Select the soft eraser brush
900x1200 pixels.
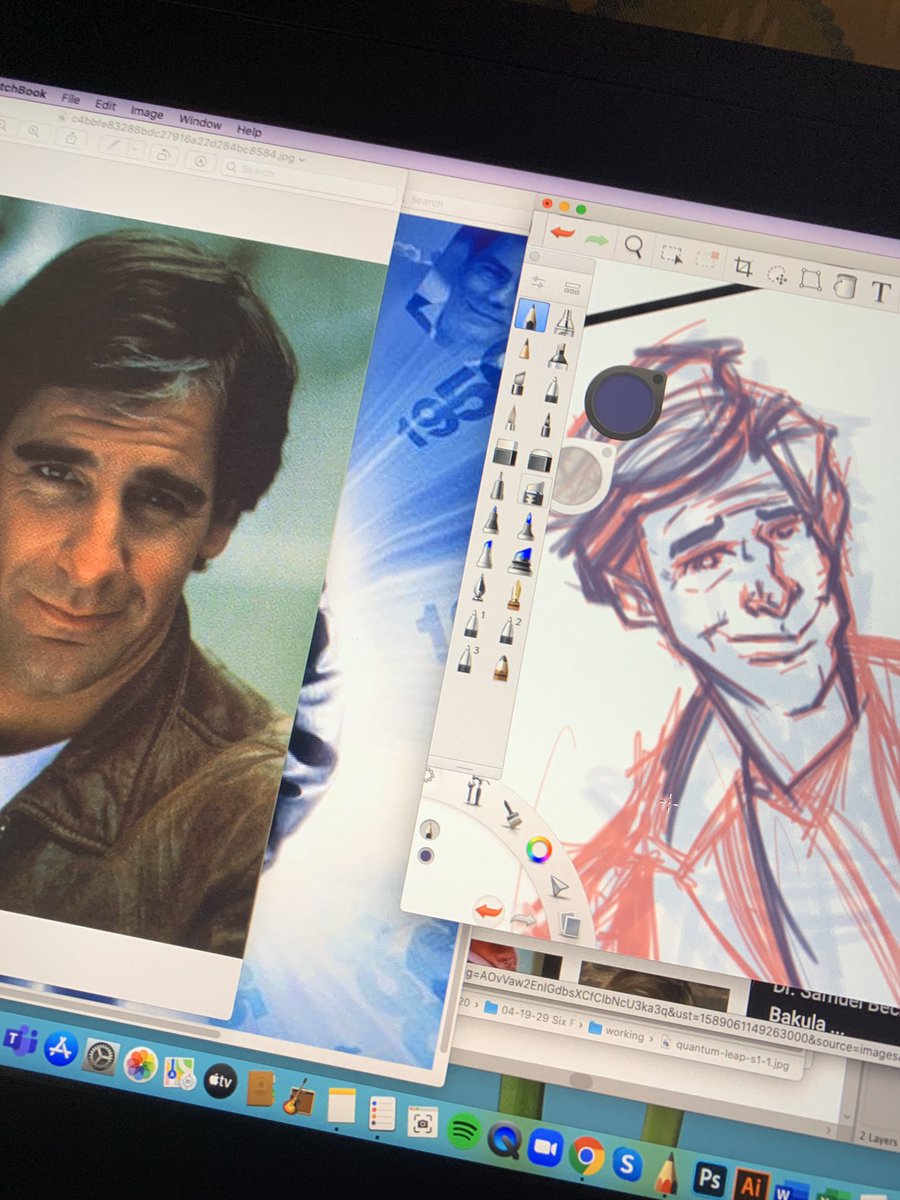click(540, 461)
